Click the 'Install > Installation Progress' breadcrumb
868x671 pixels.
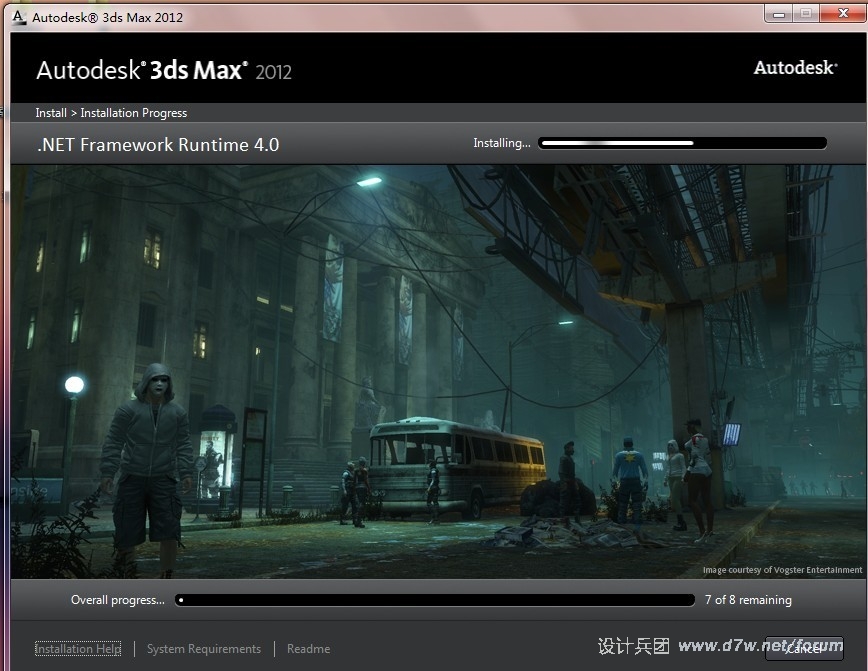111,113
